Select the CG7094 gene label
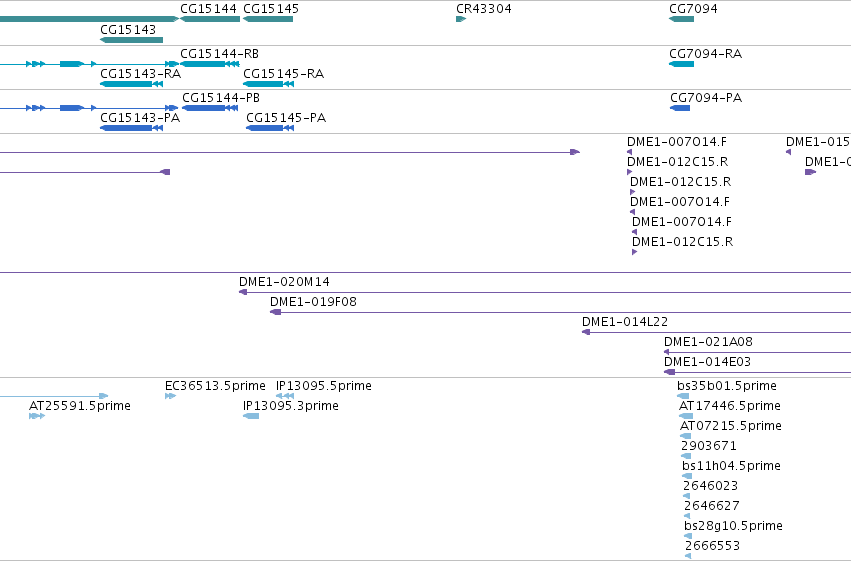This screenshot has width=851, height=561. tap(693, 9)
